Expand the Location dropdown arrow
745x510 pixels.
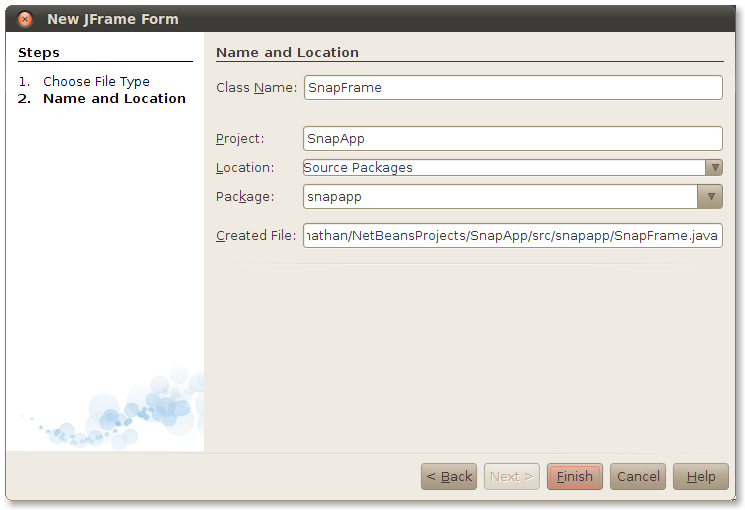713,168
